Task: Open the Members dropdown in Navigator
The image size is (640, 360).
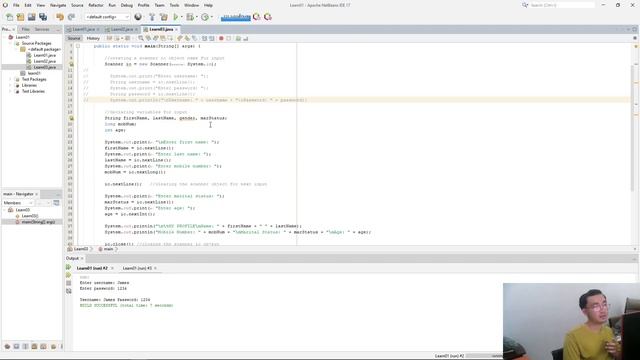Action: pos(18,203)
